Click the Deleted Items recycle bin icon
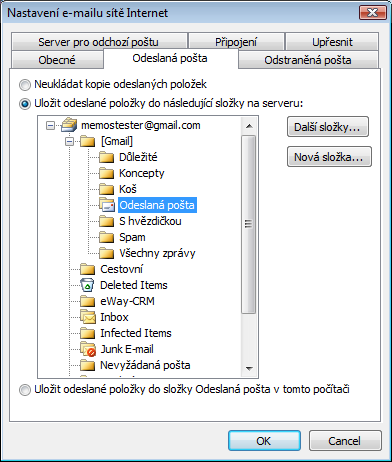This screenshot has height=462, width=392. pos(87,285)
